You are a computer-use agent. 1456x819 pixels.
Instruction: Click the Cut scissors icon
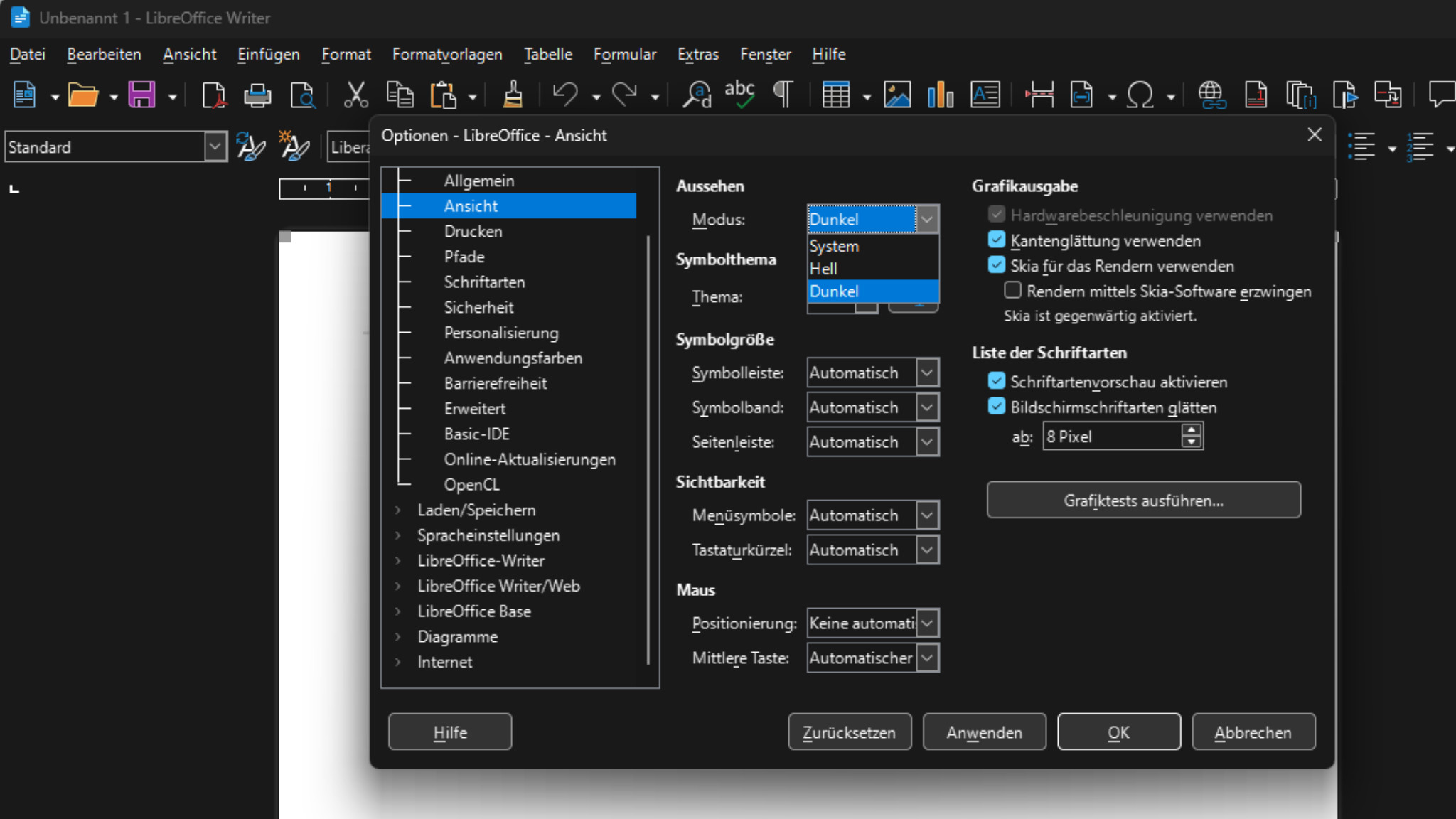point(355,95)
